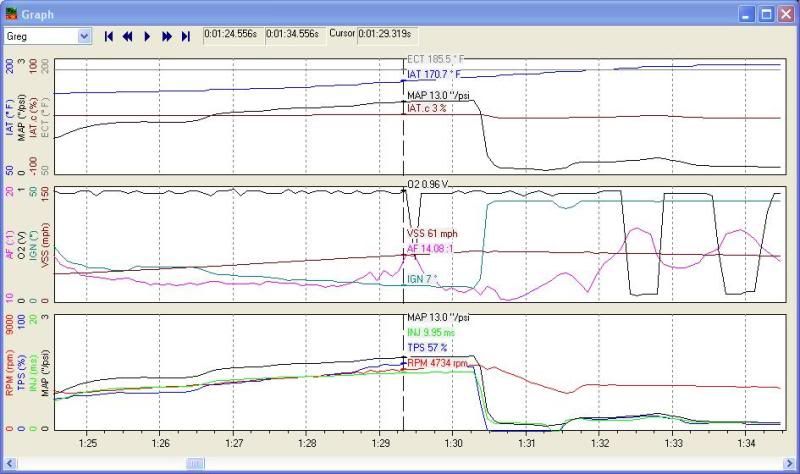Click the horizontal scrollbar left arrow
Viewport: 800px width, 474px height.
point(8,464)
